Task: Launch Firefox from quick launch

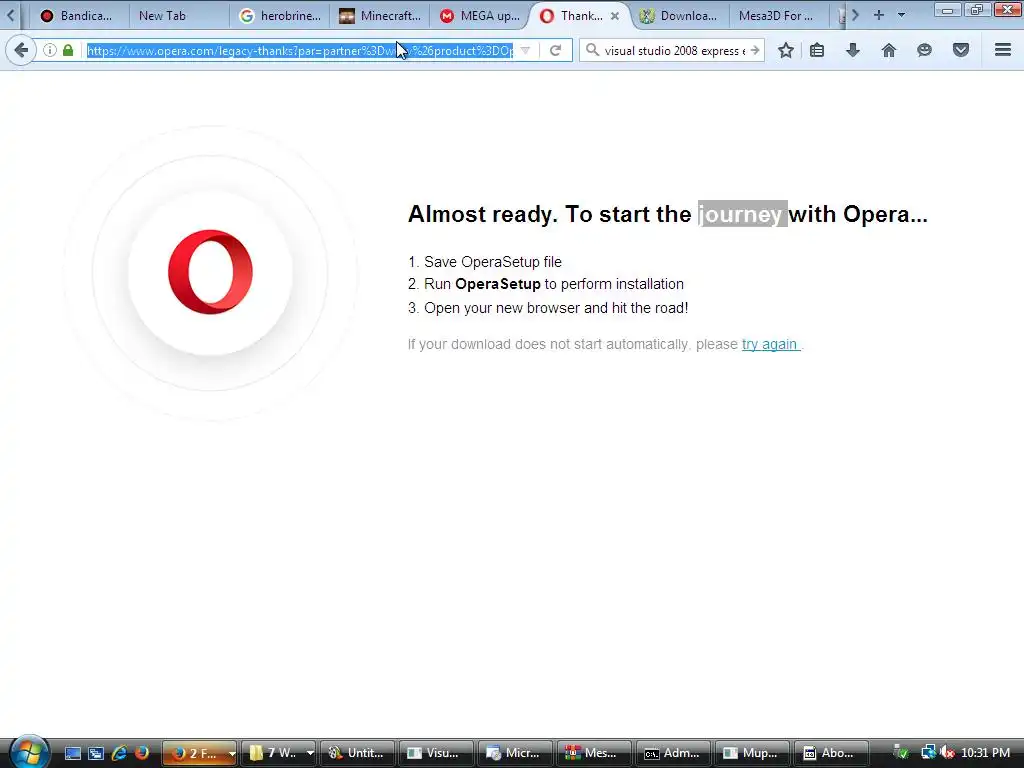Action: (x=142, y=753)
